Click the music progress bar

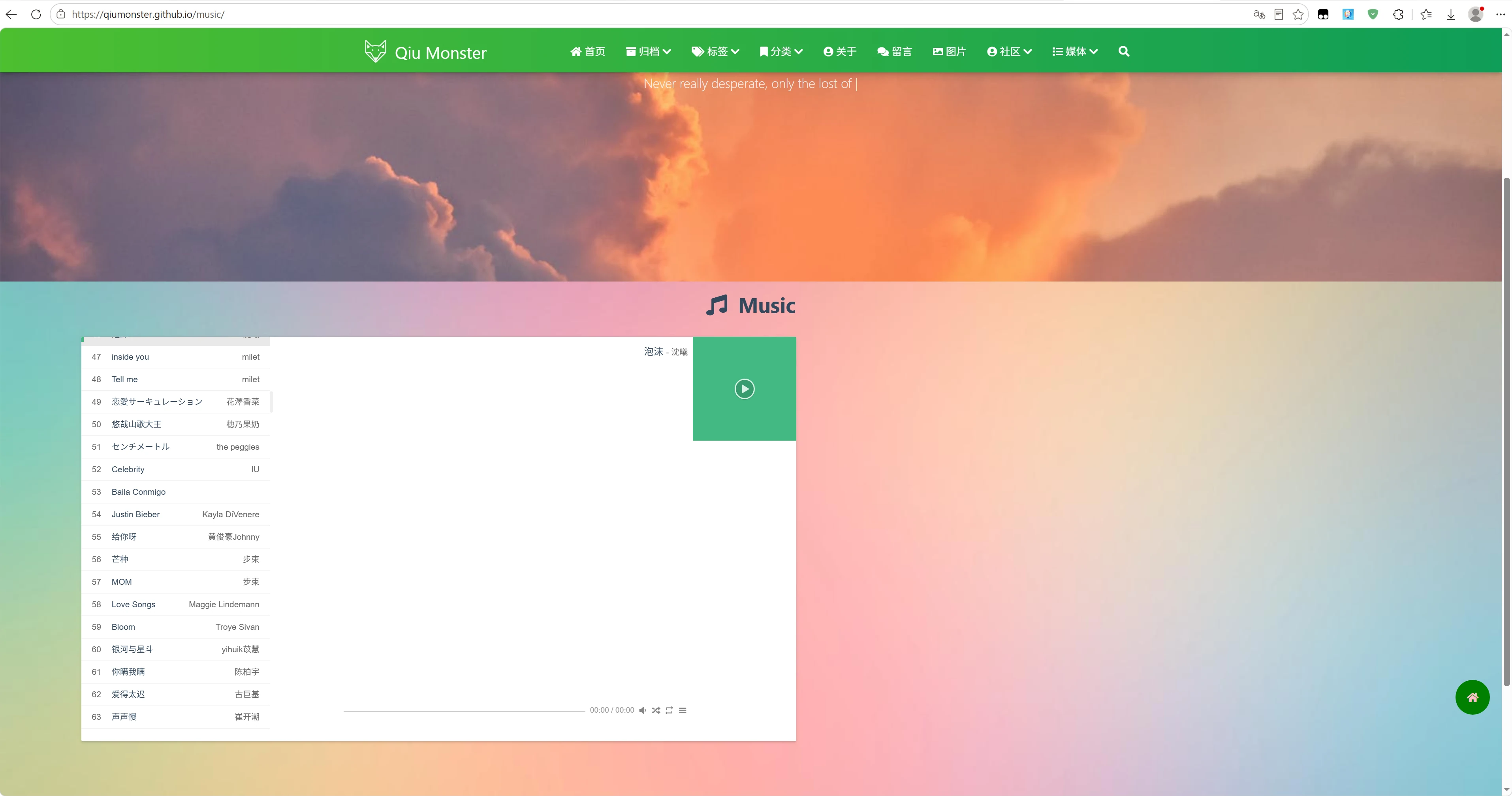click(x=464, y=710)
